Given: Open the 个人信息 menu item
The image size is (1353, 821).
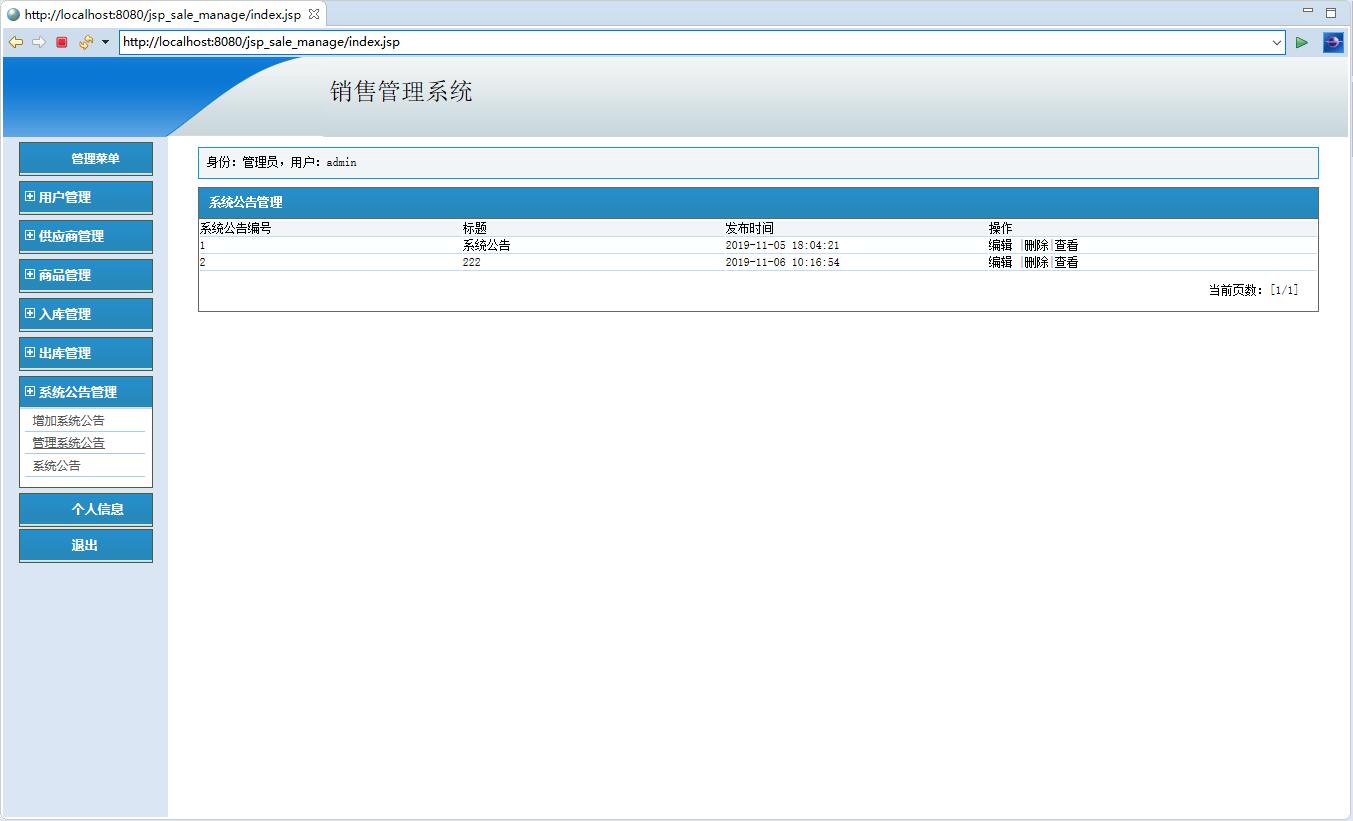Looking at the screenshot, I should click(x=85, y=509).
